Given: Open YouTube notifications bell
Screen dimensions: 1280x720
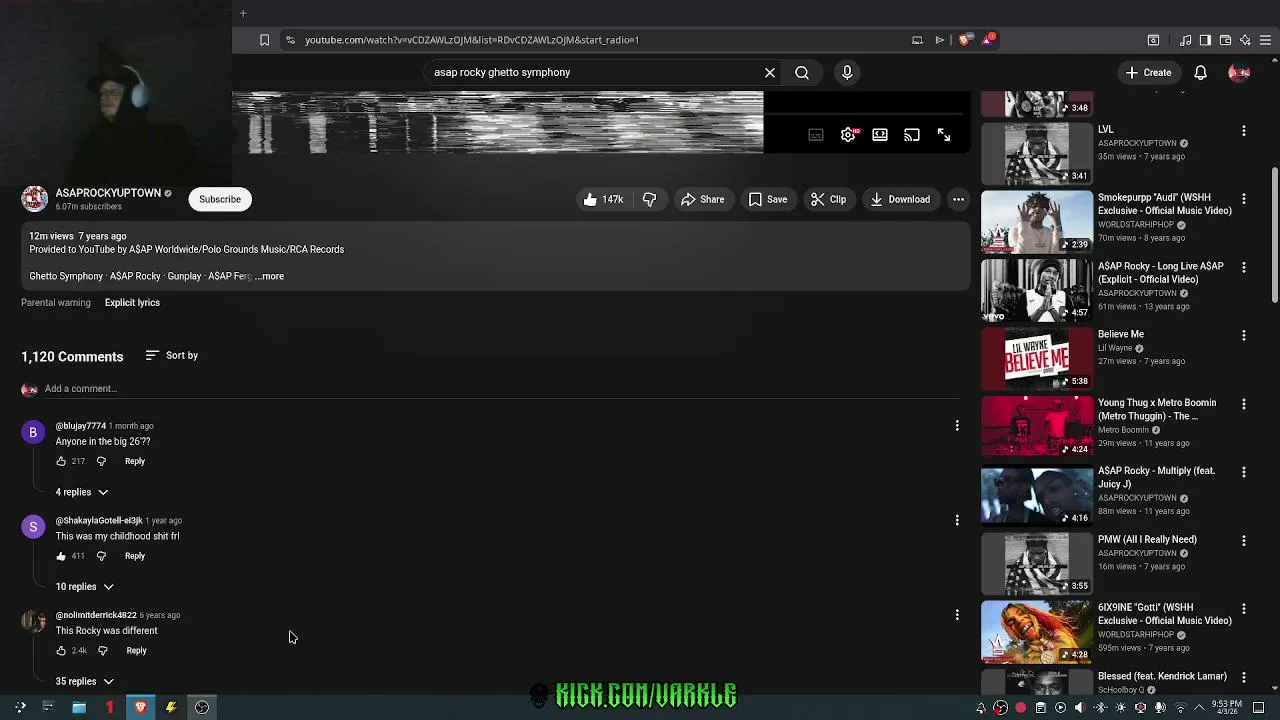Looking at the screenshot, I should tap(1201, 73).
